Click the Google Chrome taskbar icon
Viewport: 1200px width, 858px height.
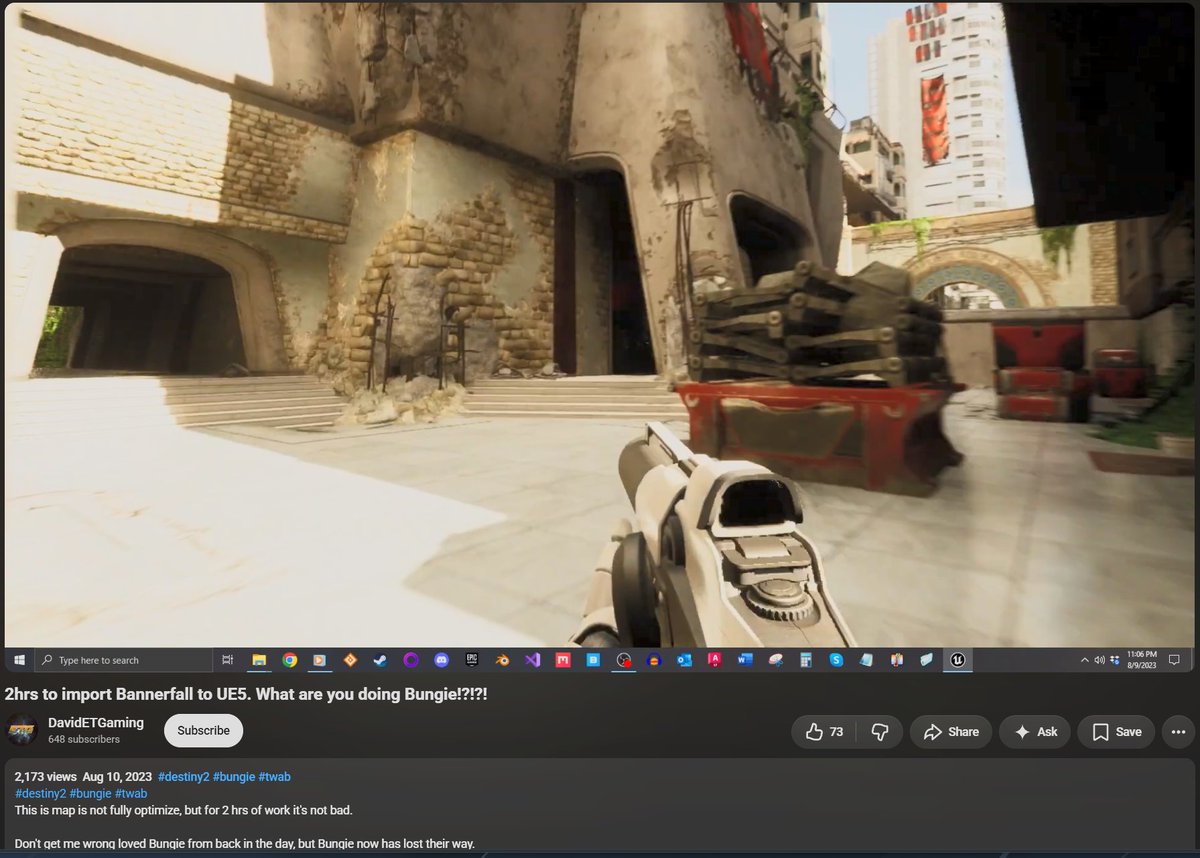tap(289, 660)
